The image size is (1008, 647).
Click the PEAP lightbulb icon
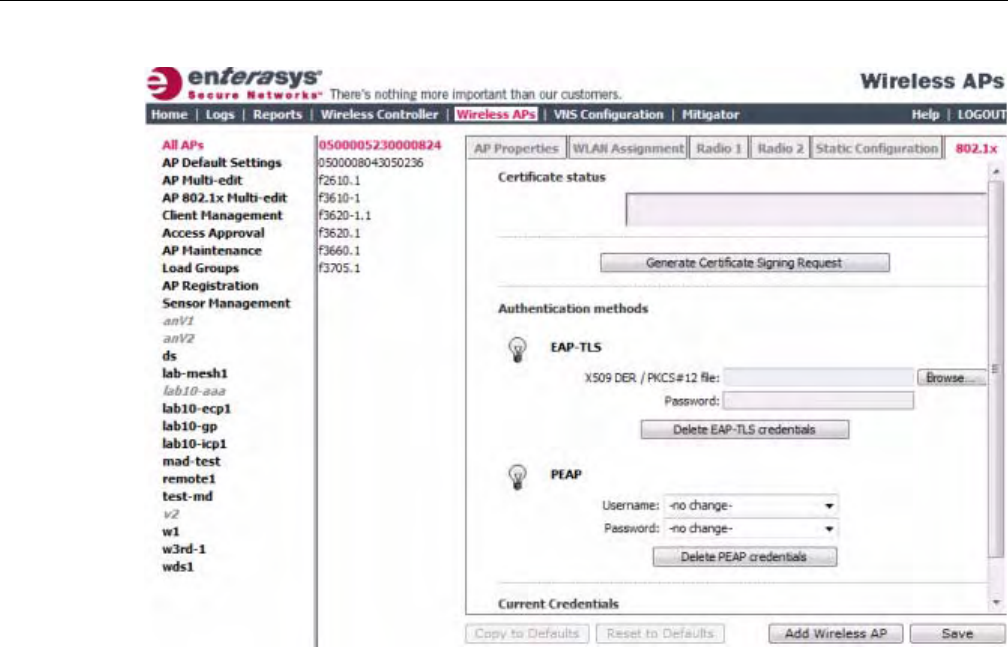518,477
